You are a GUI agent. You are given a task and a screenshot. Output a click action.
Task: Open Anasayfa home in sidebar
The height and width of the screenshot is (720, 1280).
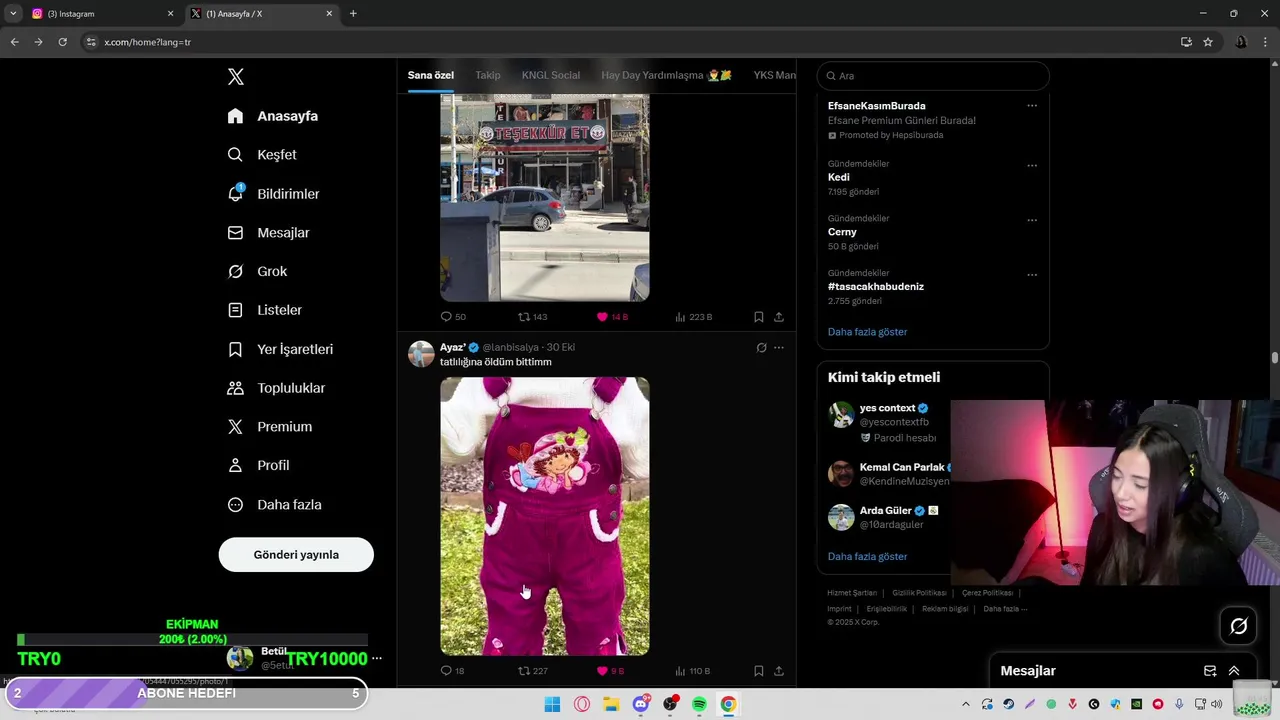point(273,116)
